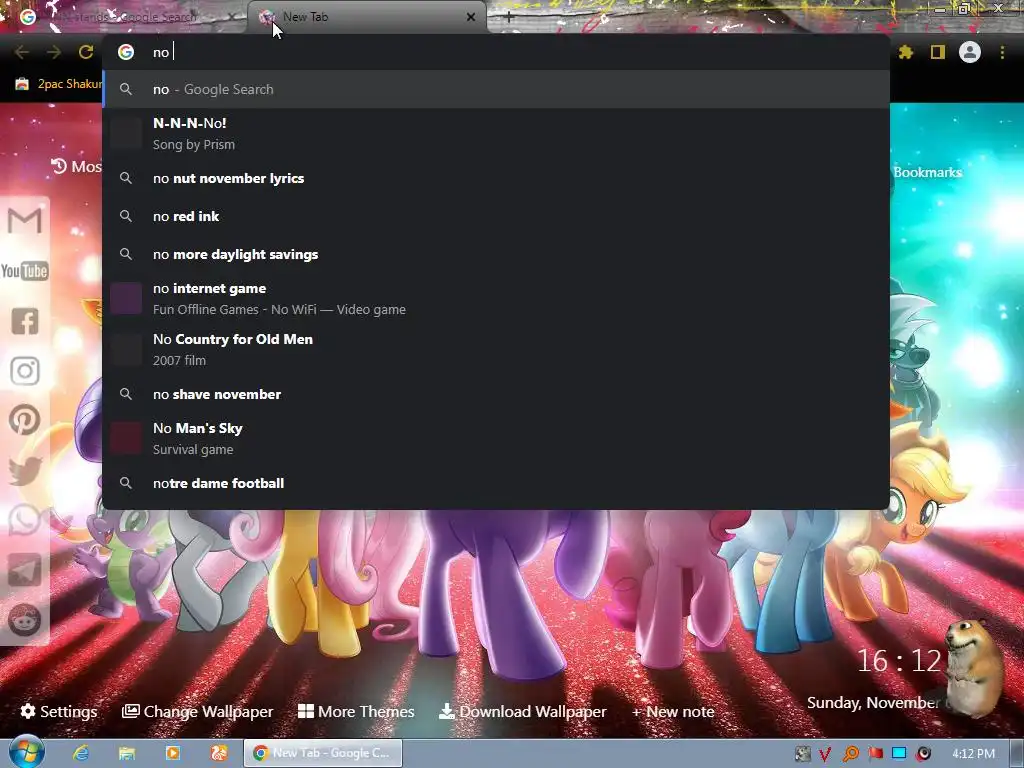The image size is (1024, 768).
Task: Open the Facebook sidebar shortcut
Action: click(x=25, y=321)
